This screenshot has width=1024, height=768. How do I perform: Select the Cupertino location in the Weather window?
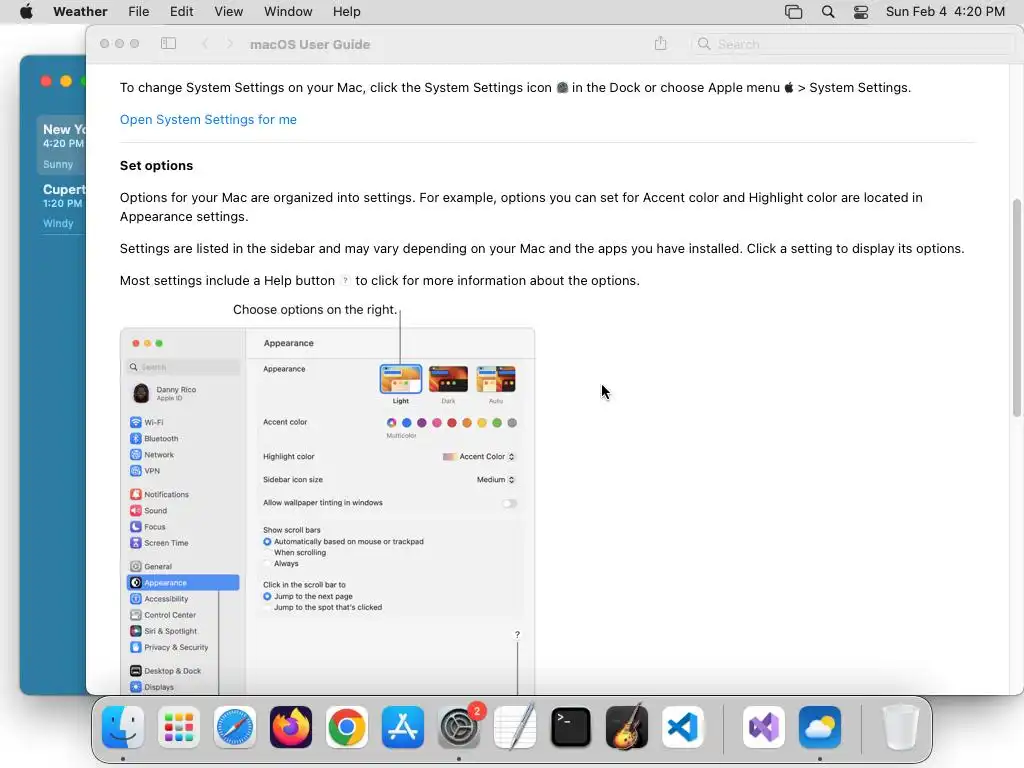point(61,206)
